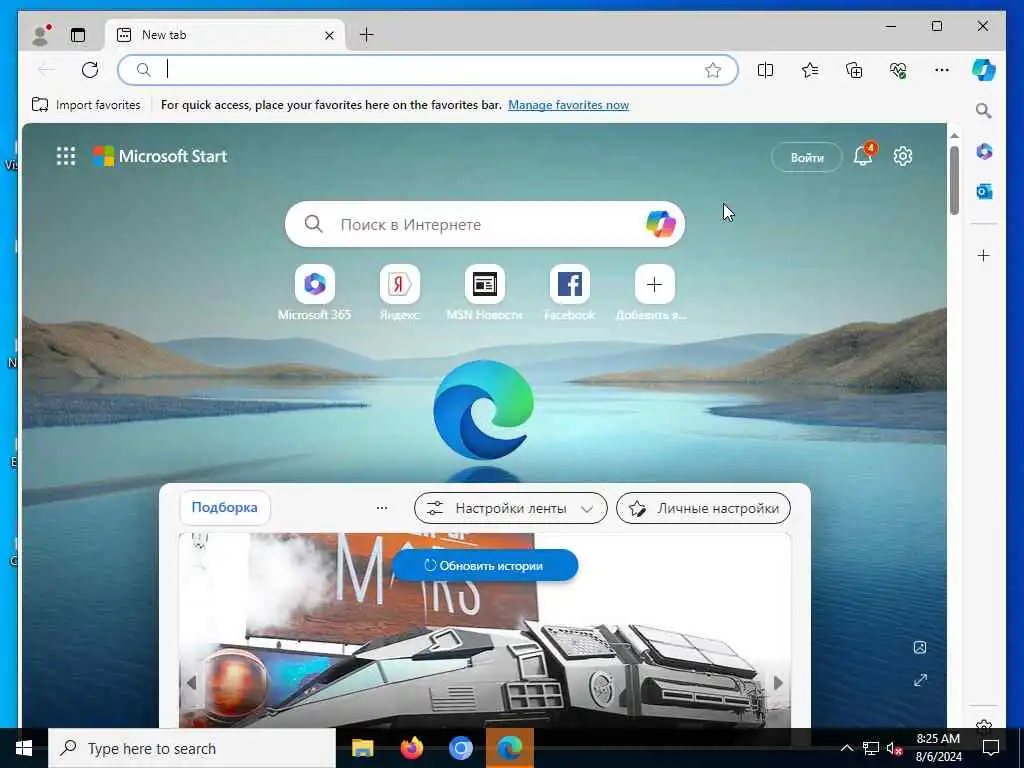Open sidebar Microsoft 365 icon
Viewport: 1024px width, 768px height.
click(x=984, y=152)
